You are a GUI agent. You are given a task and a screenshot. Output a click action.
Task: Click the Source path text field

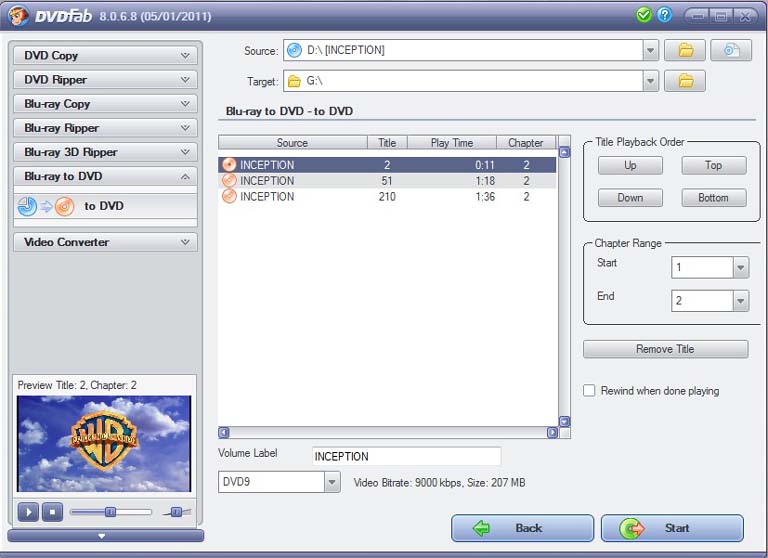point(463,50)
